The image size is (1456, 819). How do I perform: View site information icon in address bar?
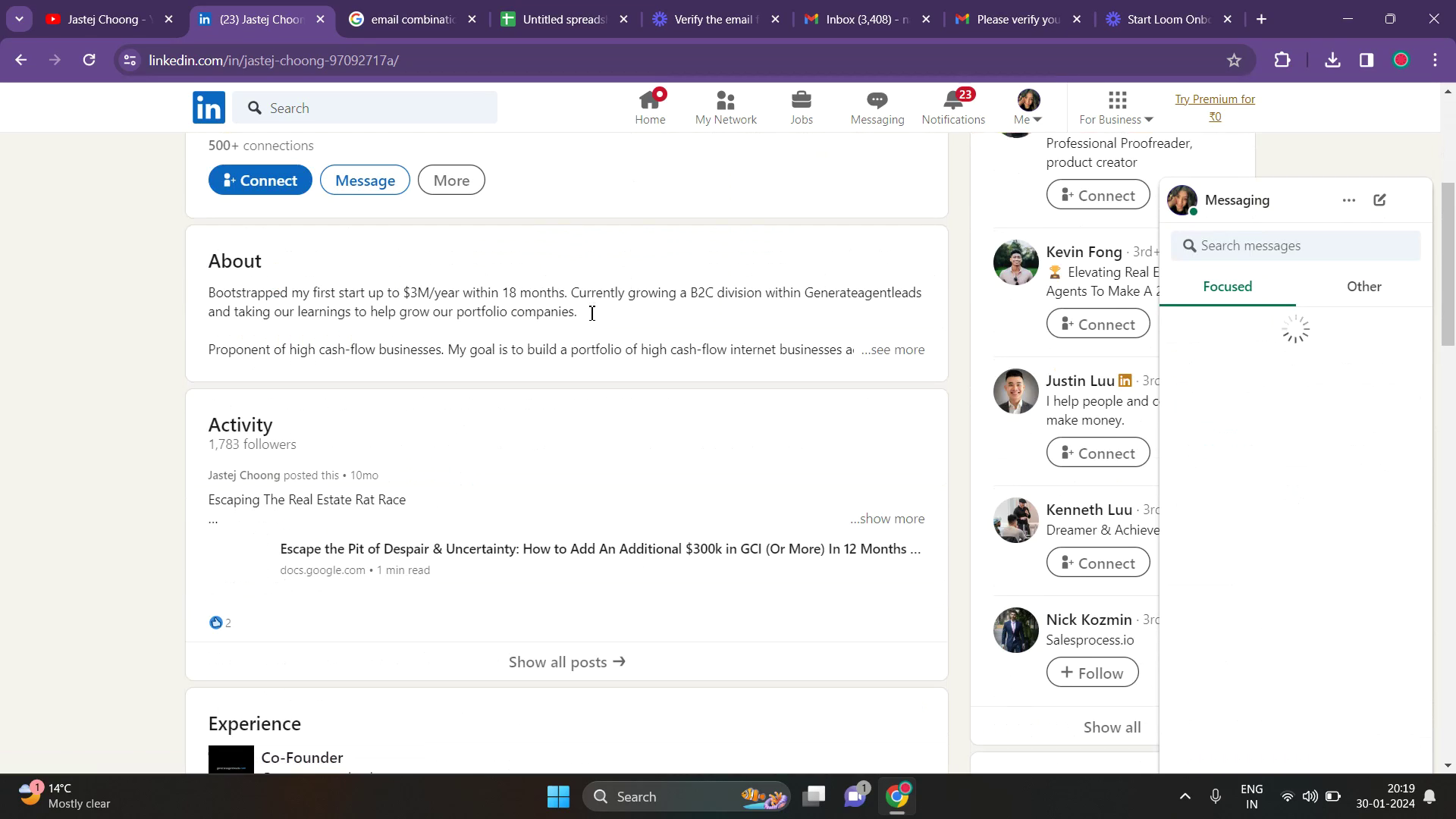click(130, 61)
